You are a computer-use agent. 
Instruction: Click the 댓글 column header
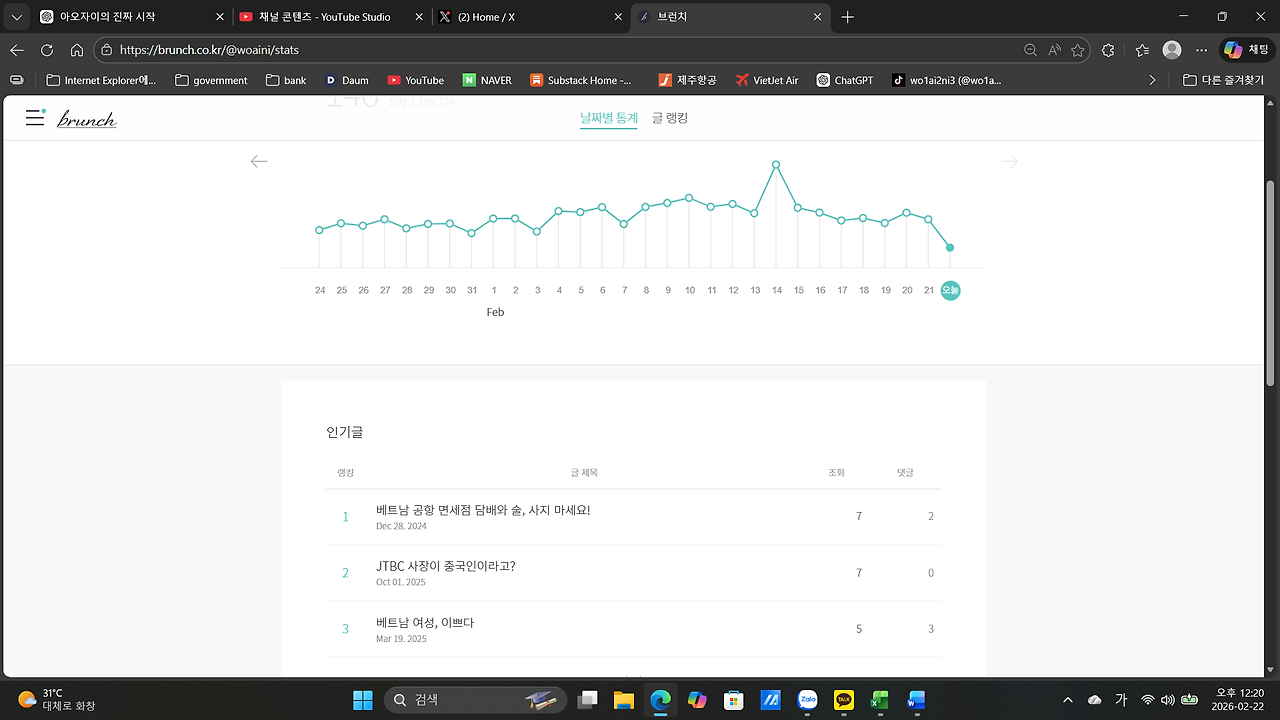pos(905,472)
